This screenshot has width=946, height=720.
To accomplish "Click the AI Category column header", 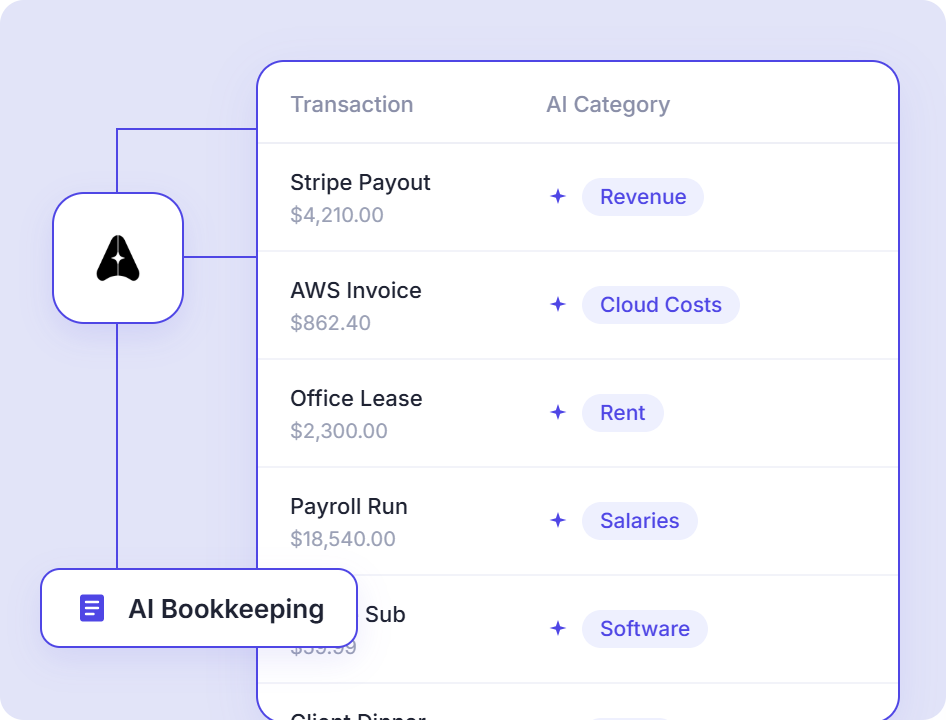I will 608,104.
